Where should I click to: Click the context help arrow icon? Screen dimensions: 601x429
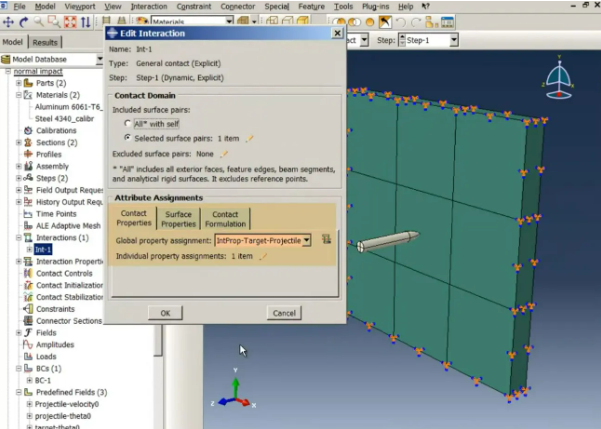(x=425, y=6)
